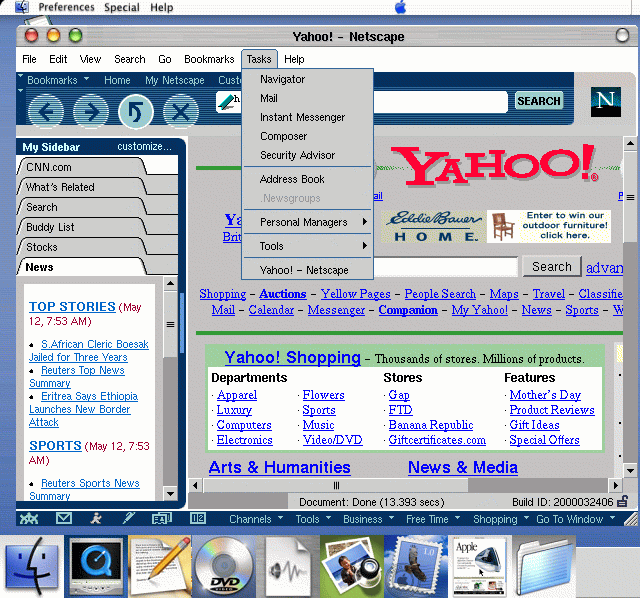Open the sound file dock icon

click(x=288, y=566)
